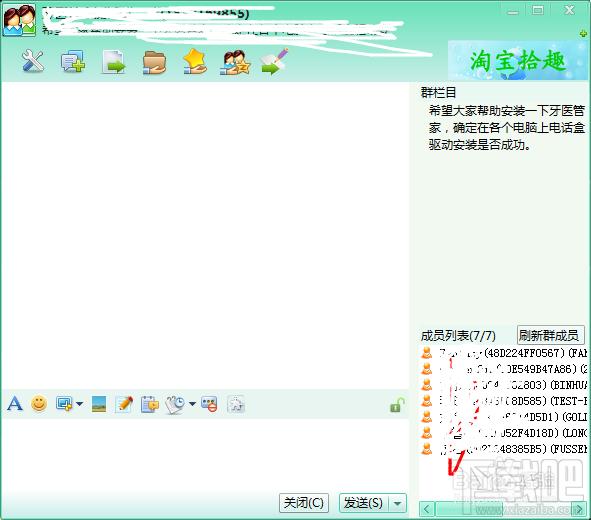This screenshot has width=591, height=520.
Task: Click the 关闭(C) button
Action: (x=304, y=503)
